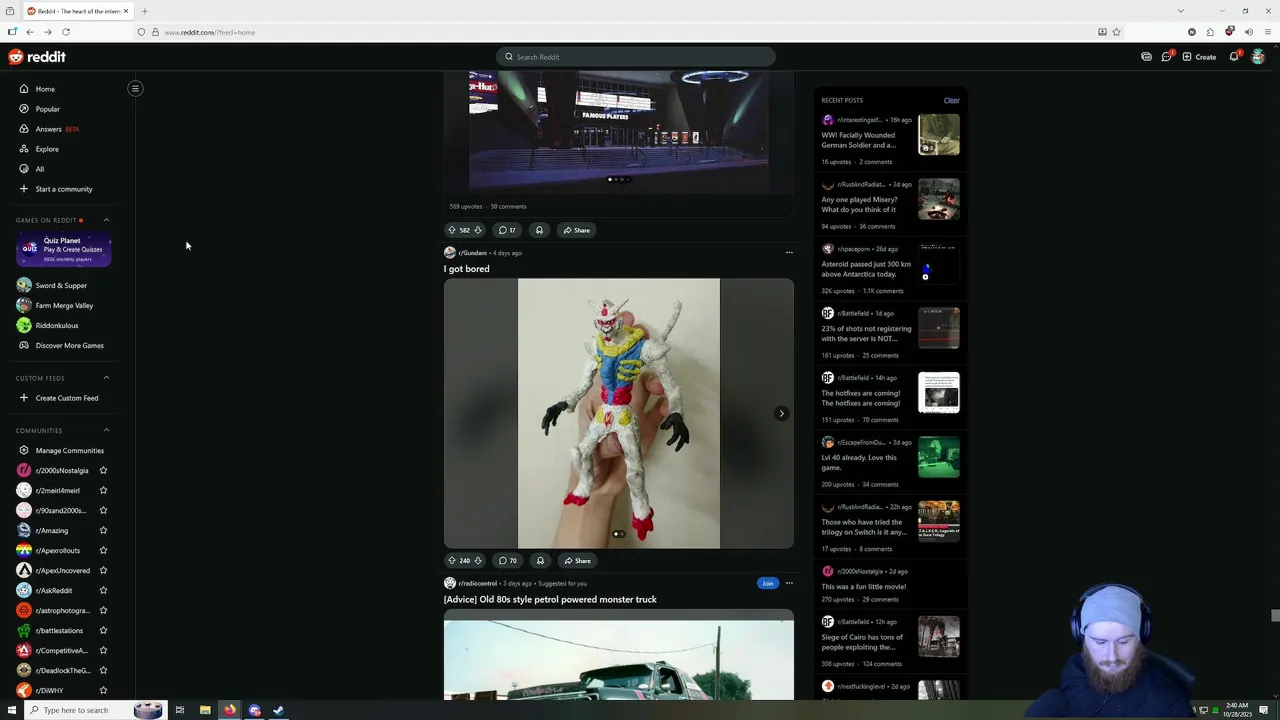Open File Explorer from the taskbar

coord(205,710)
